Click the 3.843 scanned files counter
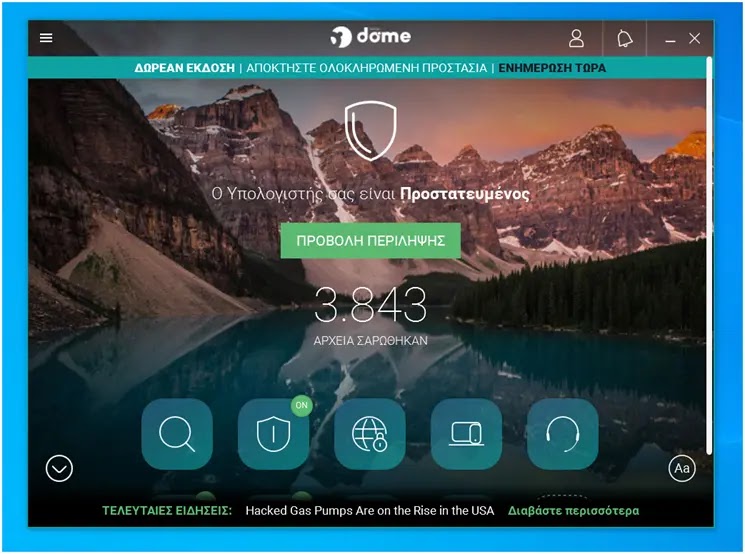 (x=371, y=305)
